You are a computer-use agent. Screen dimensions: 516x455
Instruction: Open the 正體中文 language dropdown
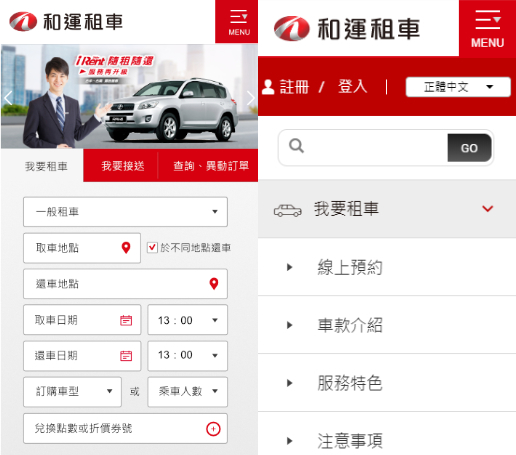pyautogui.click(x=458, y=87)
